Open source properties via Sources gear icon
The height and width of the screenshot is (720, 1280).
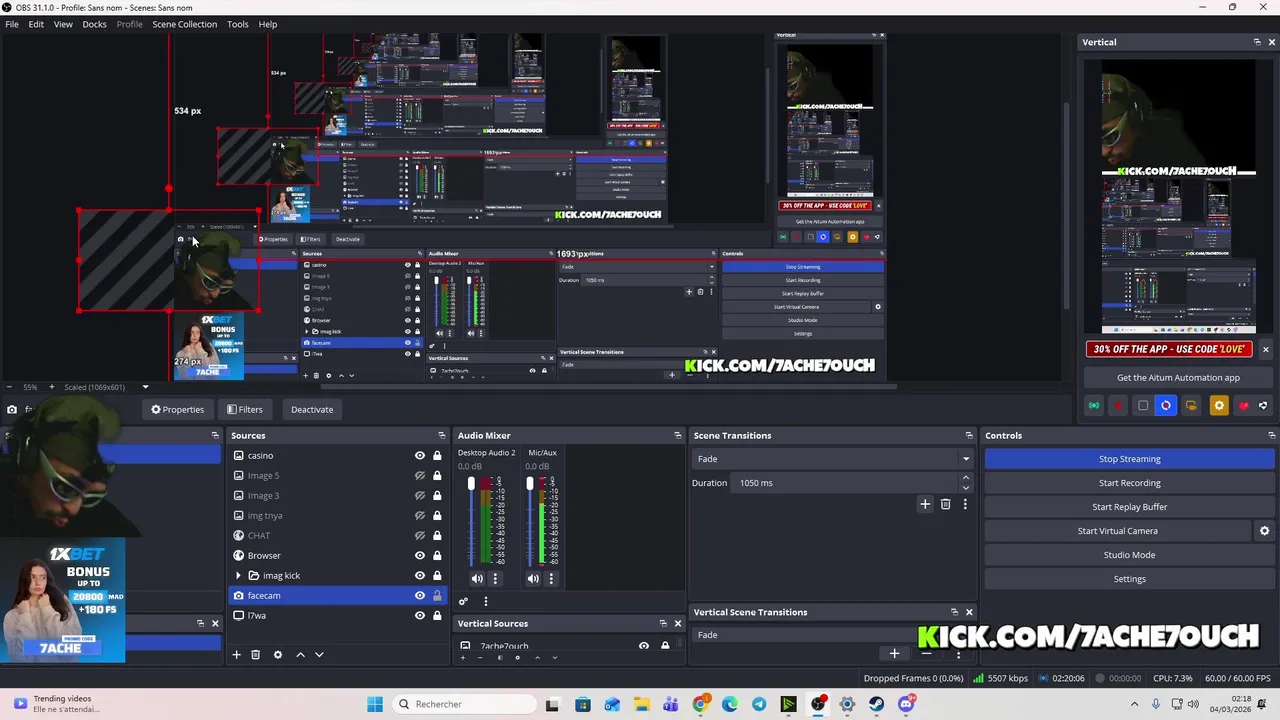[x=278, y=654]
